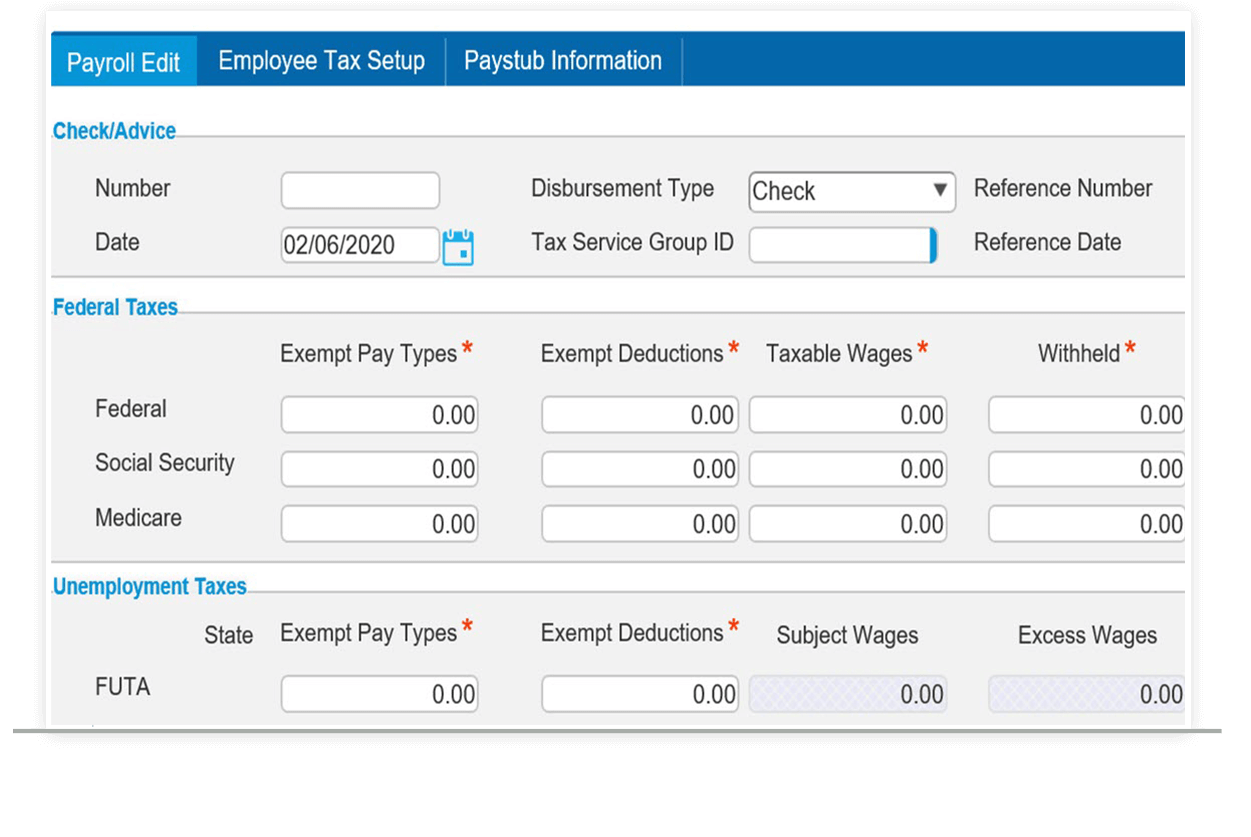Open the Paystub Information tab

click(561, 60)
